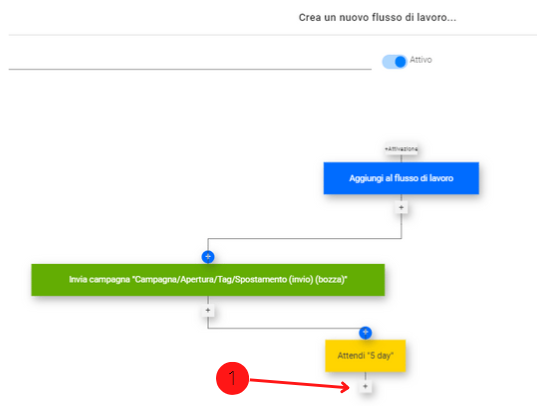Toggle the Attivo switch

394,62
